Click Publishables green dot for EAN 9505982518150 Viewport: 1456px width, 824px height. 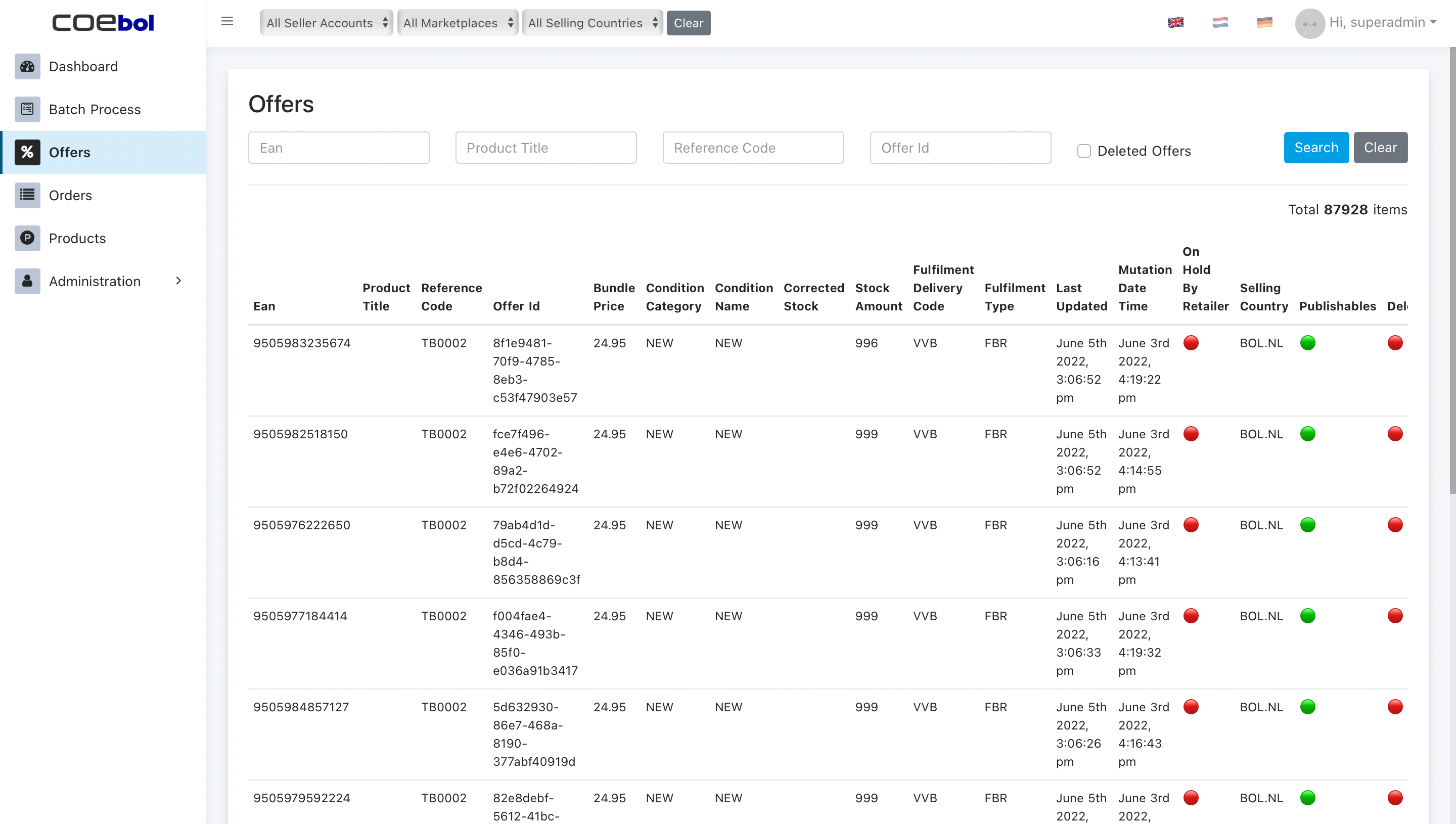[1307, 434]
